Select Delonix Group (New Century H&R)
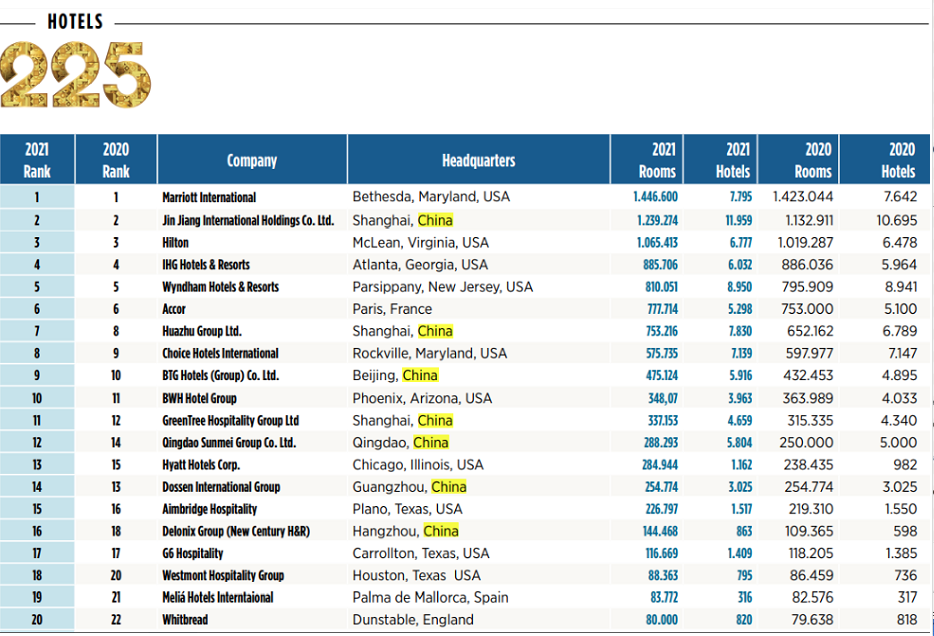The height and width of the screenshot is (636, 934). click(x=236, y=531)
